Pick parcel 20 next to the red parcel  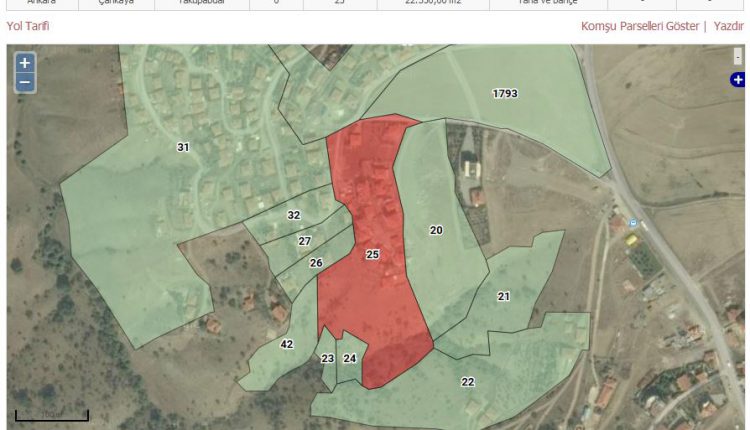[436, 230]
